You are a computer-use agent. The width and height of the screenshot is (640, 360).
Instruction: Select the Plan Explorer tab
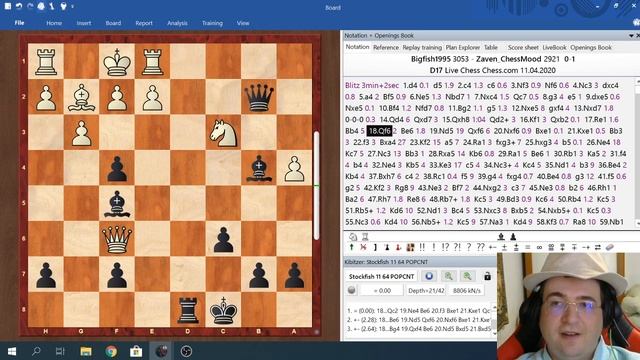[463, 47]
